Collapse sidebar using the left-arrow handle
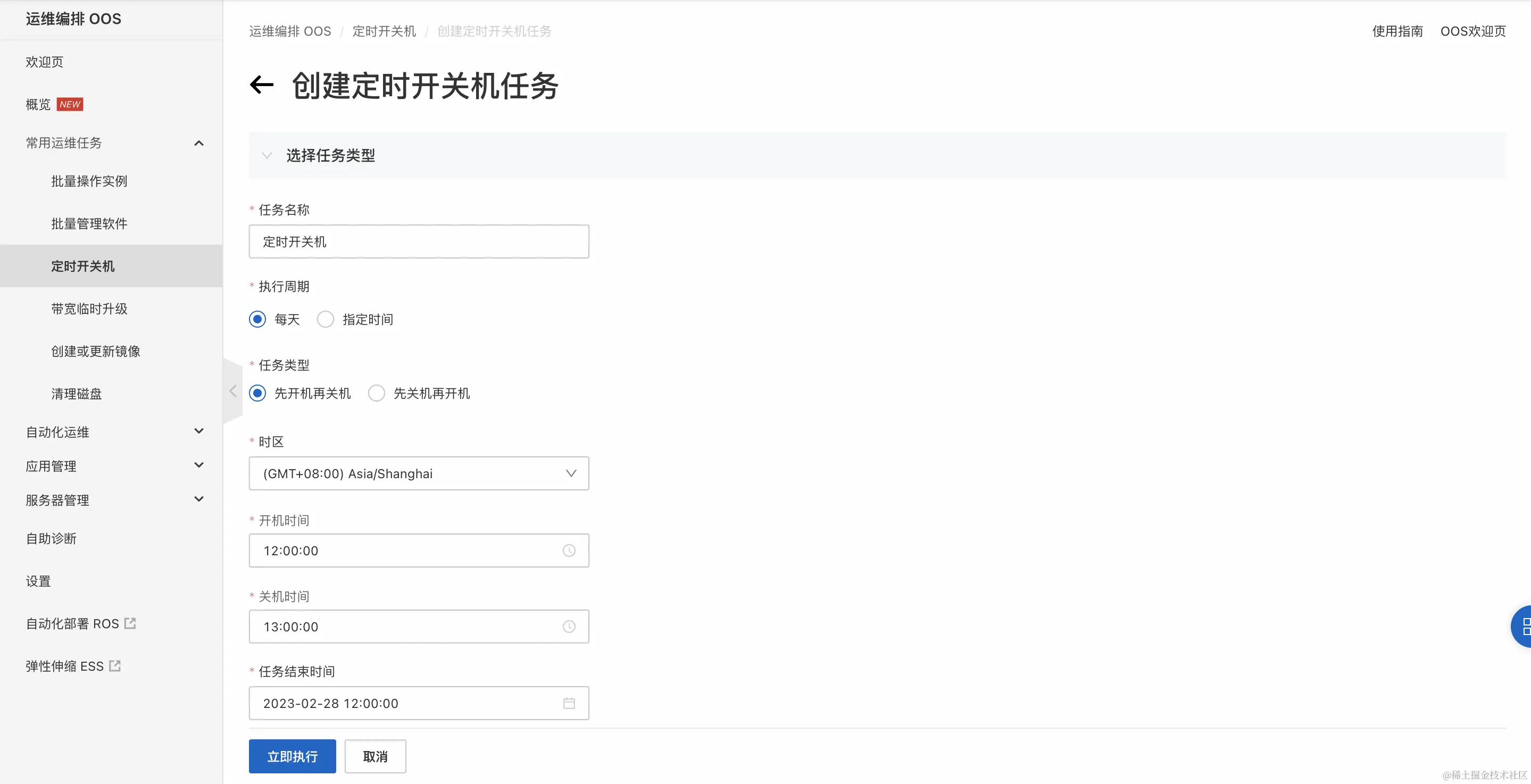 coord(233,390)
